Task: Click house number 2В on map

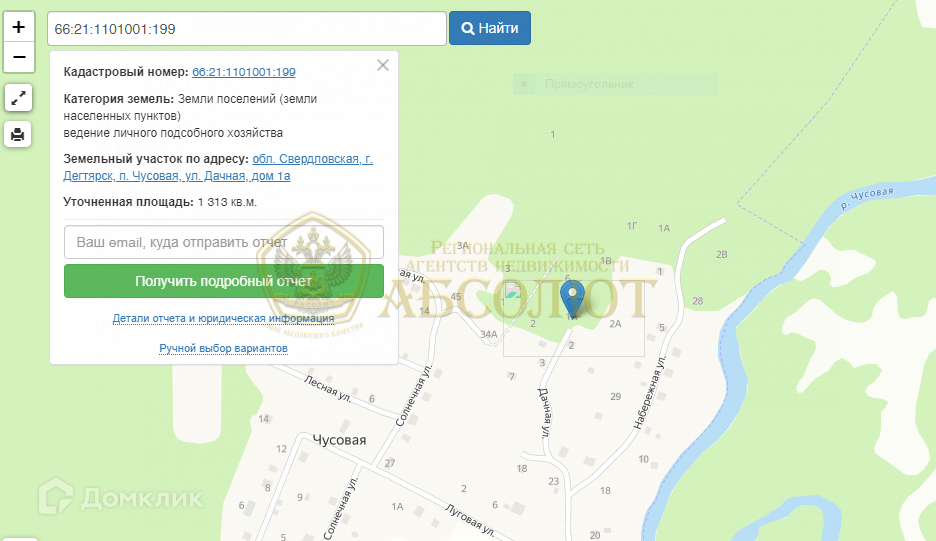Action: pyautogui.click(x=722, y=254)
